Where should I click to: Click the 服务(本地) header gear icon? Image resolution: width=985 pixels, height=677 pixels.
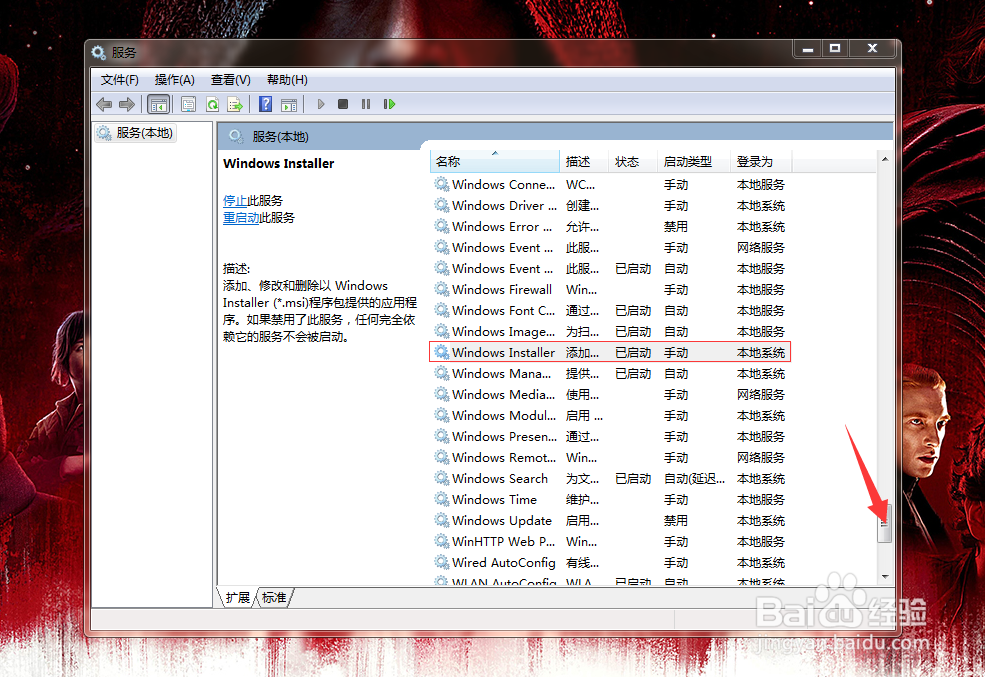pyautogui.click(x=236, y=136)
